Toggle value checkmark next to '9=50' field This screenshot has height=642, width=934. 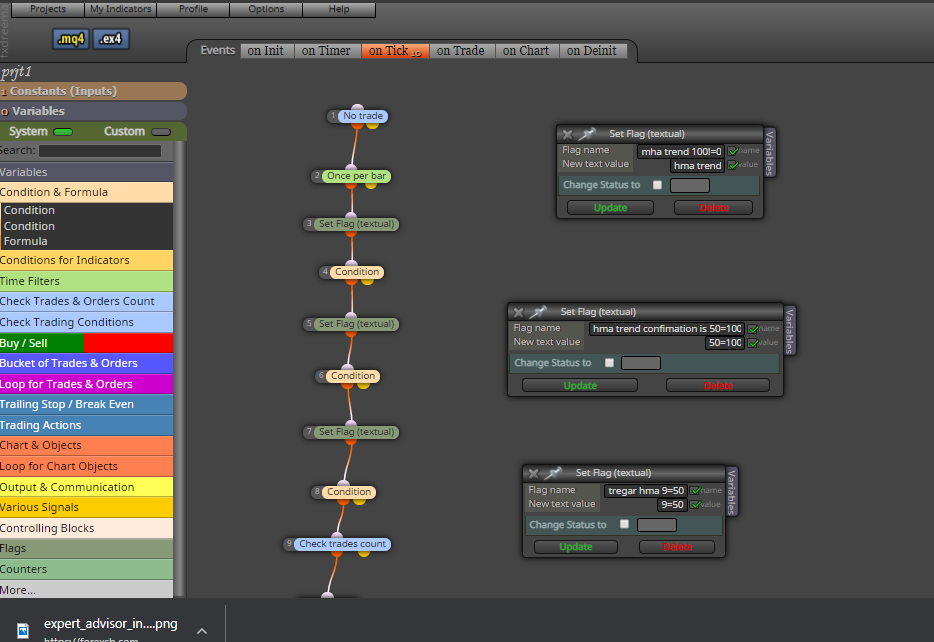pos(696,504)
